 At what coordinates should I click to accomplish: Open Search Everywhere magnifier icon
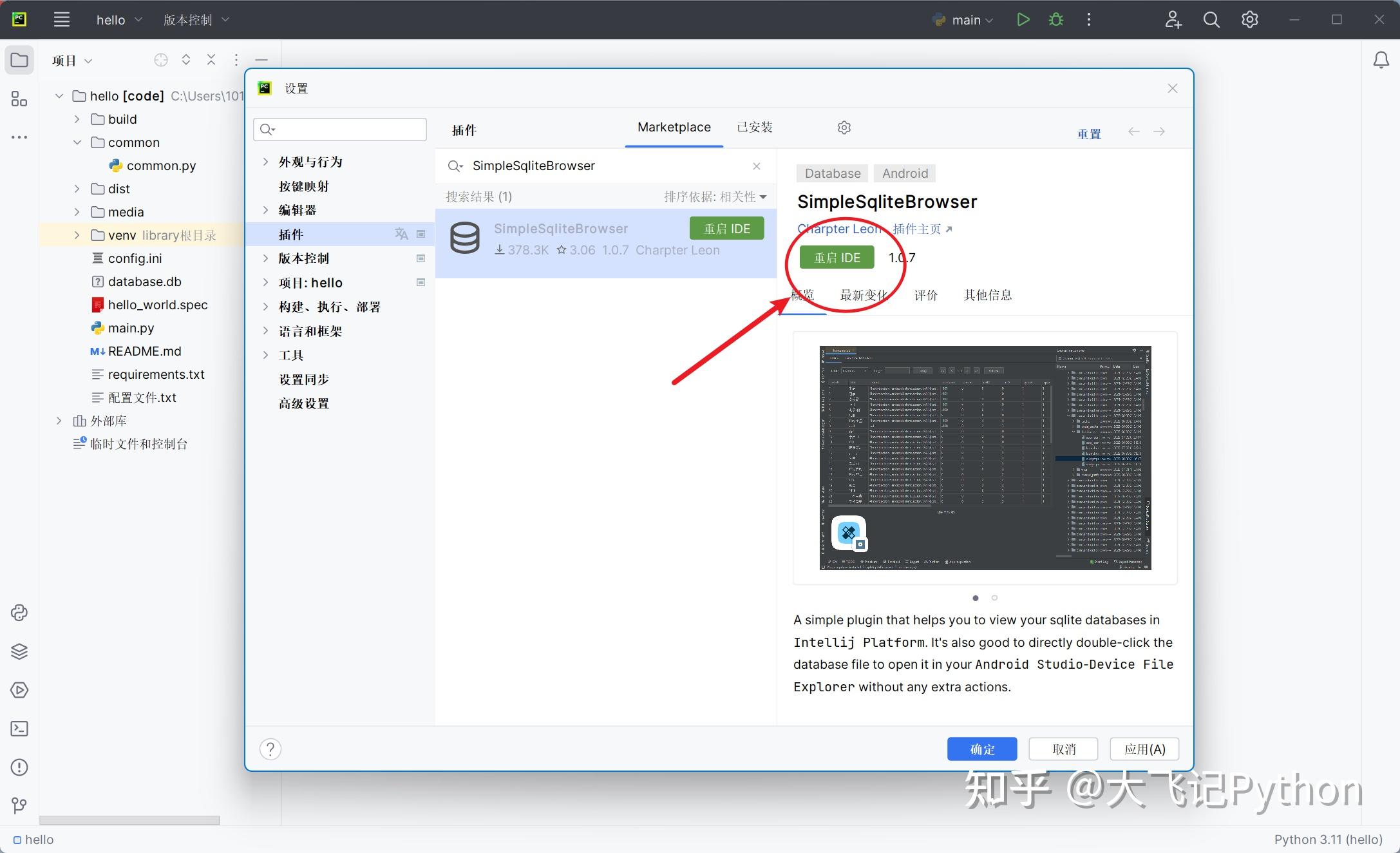coord(1211,19)
